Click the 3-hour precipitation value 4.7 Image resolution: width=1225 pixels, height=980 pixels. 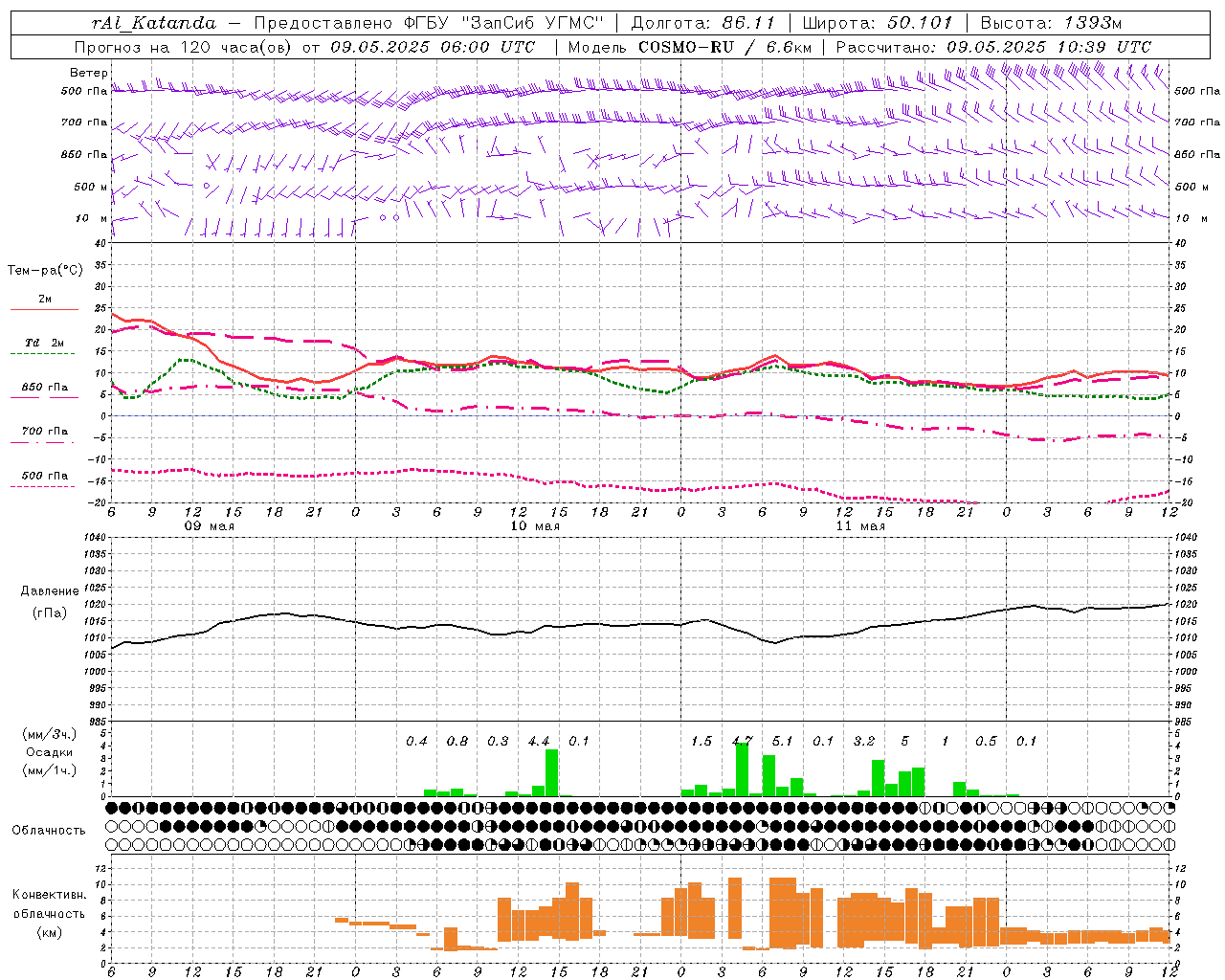tap(742, 741)
